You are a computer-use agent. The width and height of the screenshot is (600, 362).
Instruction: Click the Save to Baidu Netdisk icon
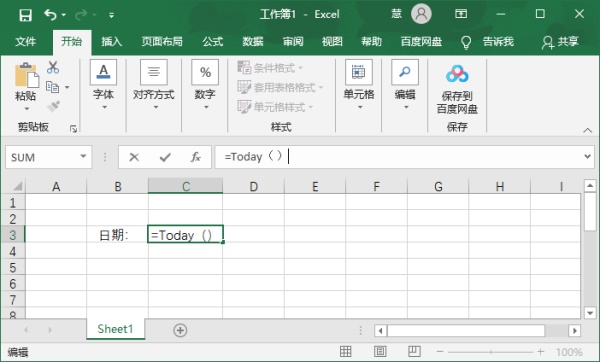457,74
